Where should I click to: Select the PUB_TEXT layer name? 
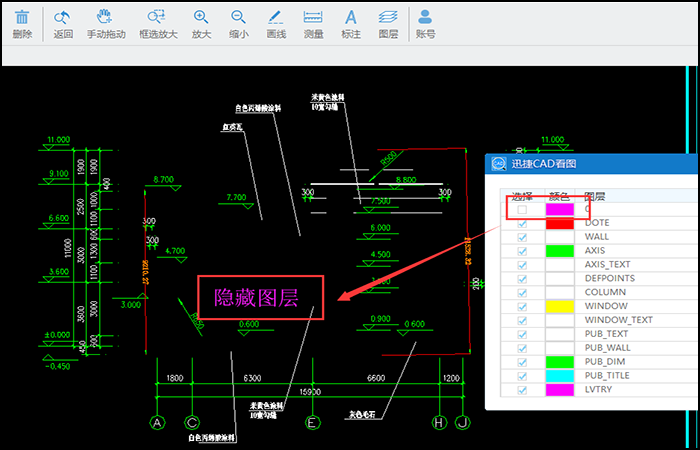click(x=606, y=333)
